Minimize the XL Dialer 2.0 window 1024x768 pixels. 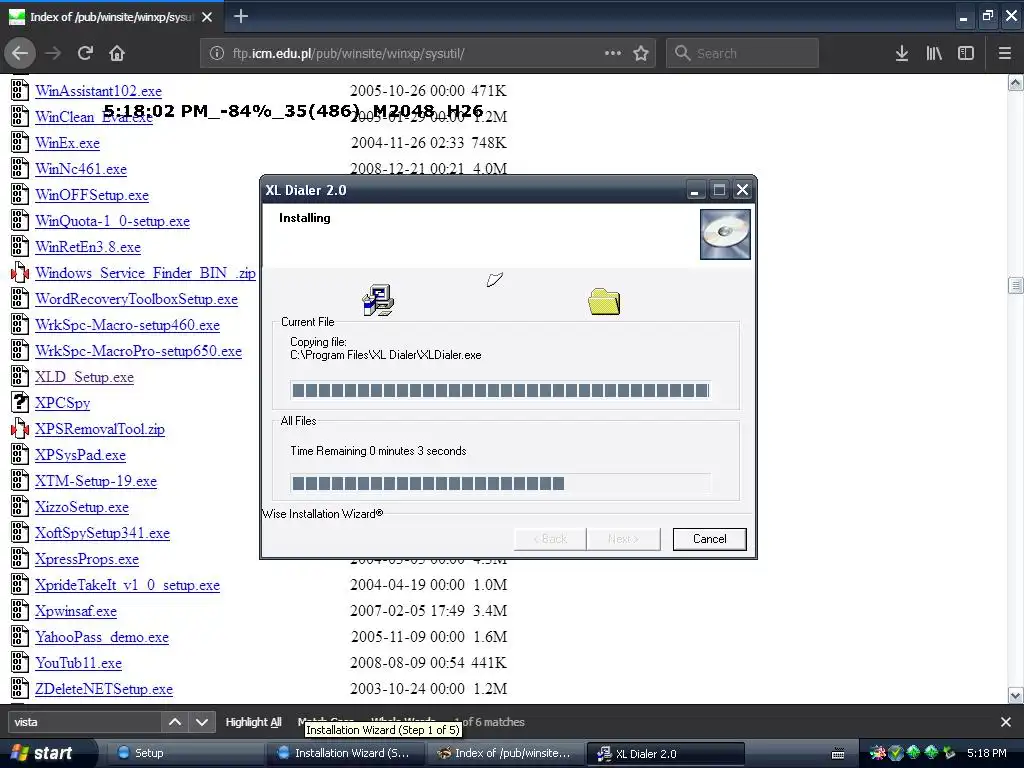(x=695, y=190)
